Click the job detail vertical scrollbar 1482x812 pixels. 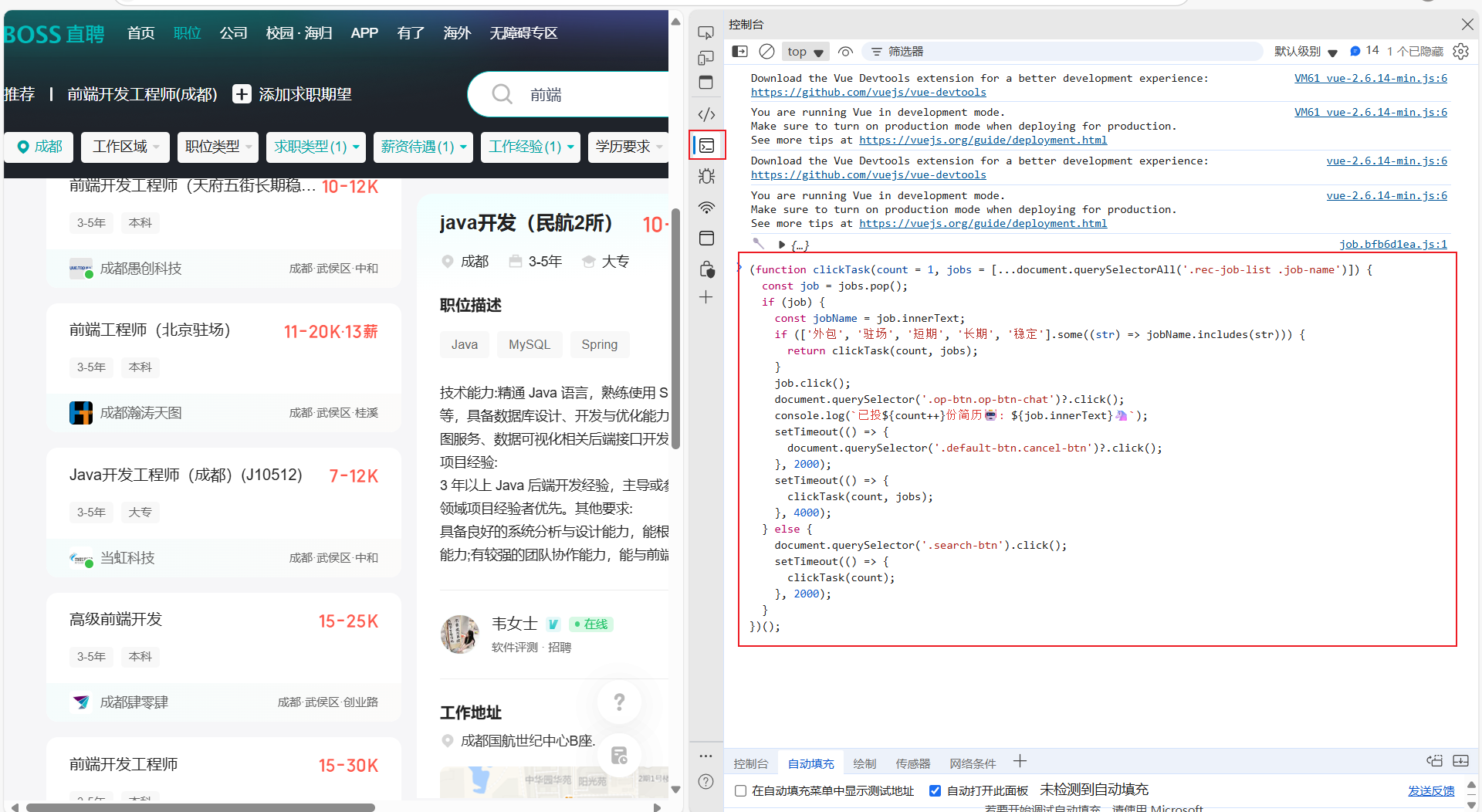[x=675, y=328]
